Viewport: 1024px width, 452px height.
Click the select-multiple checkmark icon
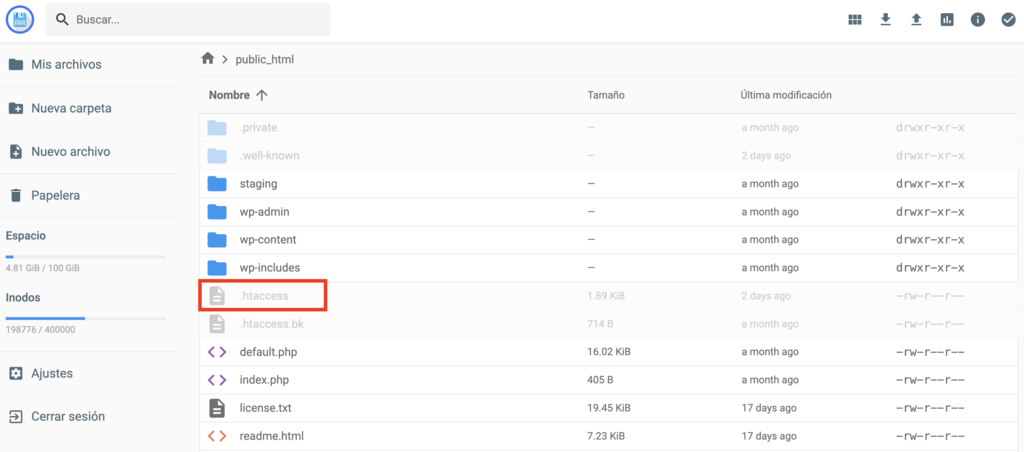point(1008,20)
